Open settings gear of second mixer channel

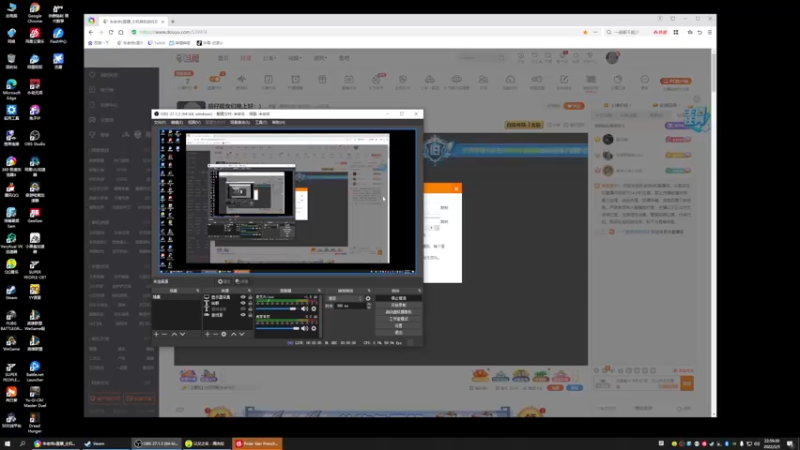(314, 328)
